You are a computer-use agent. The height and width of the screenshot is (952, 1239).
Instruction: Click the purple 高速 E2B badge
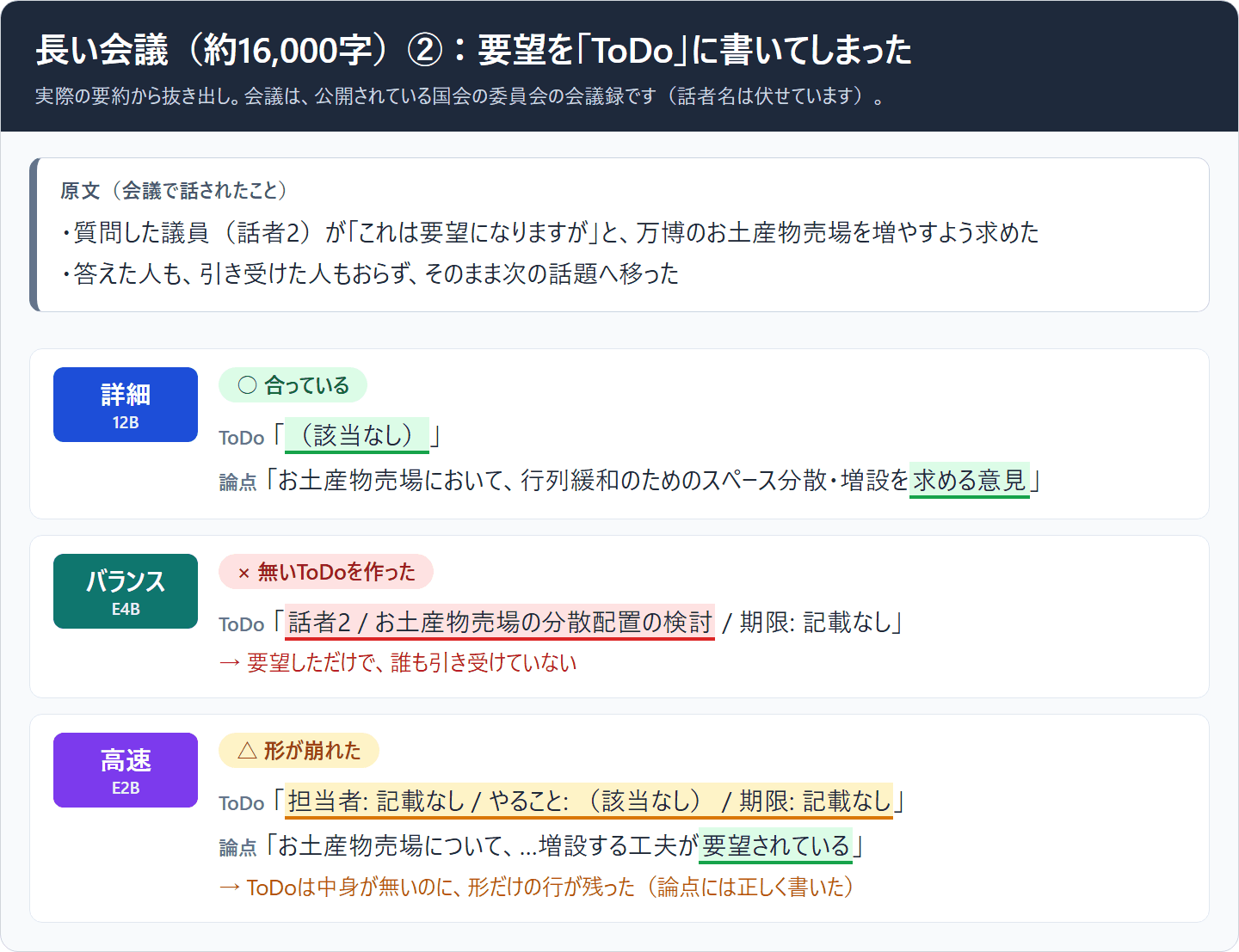point(126,770)
